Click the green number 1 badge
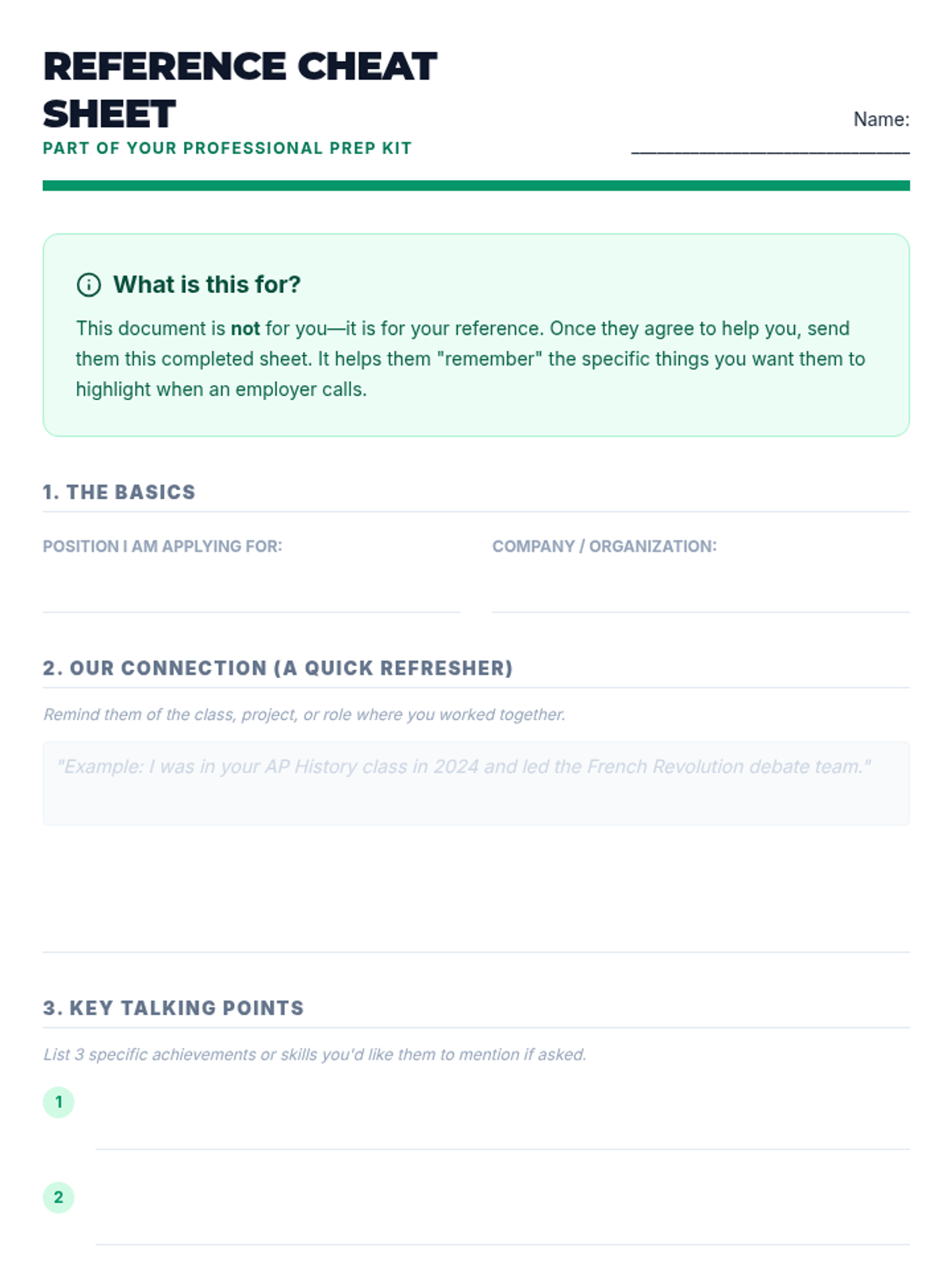The height and width of the screenshot is (1270, 952). [x=59, y=1102]
